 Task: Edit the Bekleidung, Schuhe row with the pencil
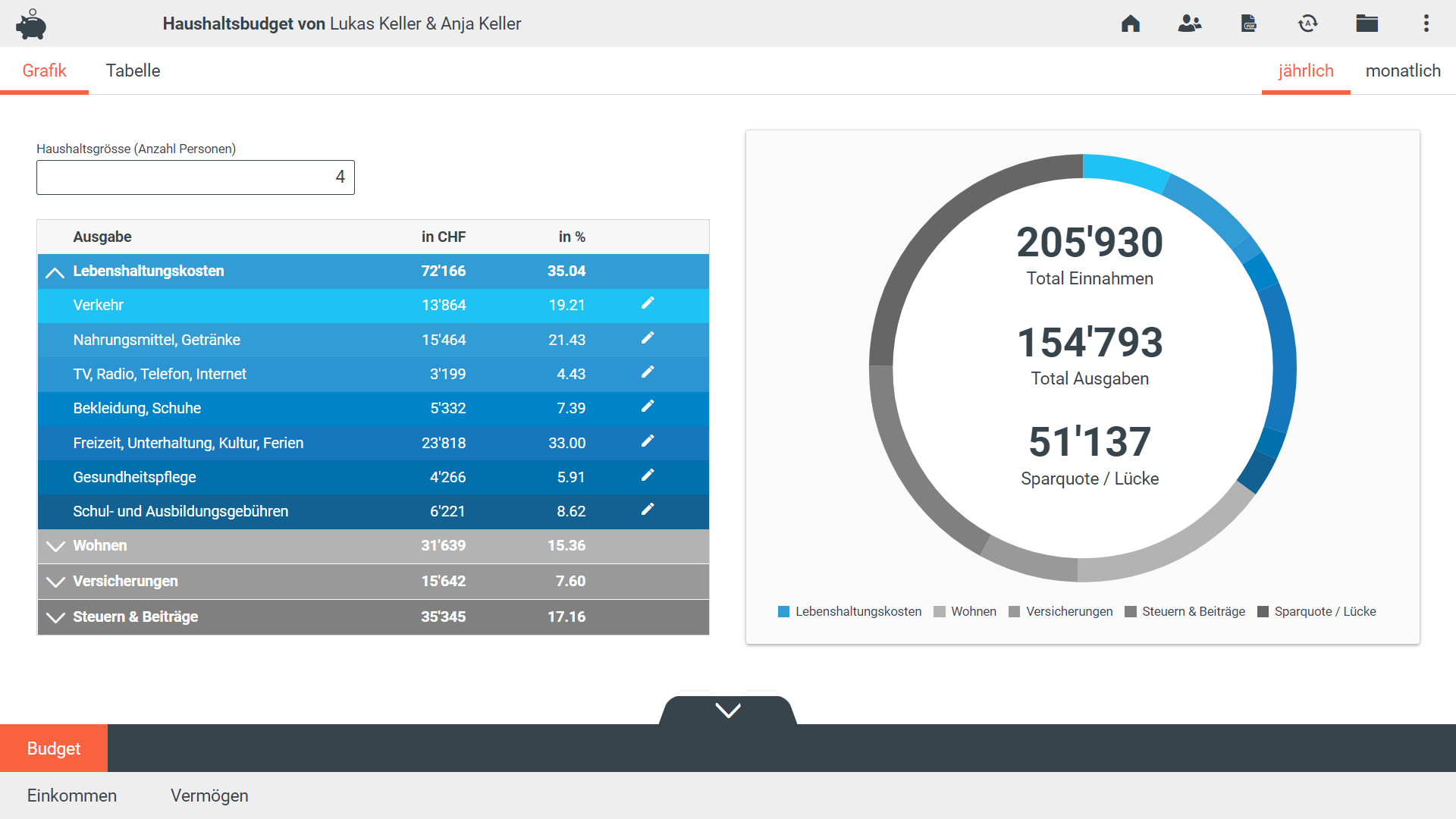648,406
